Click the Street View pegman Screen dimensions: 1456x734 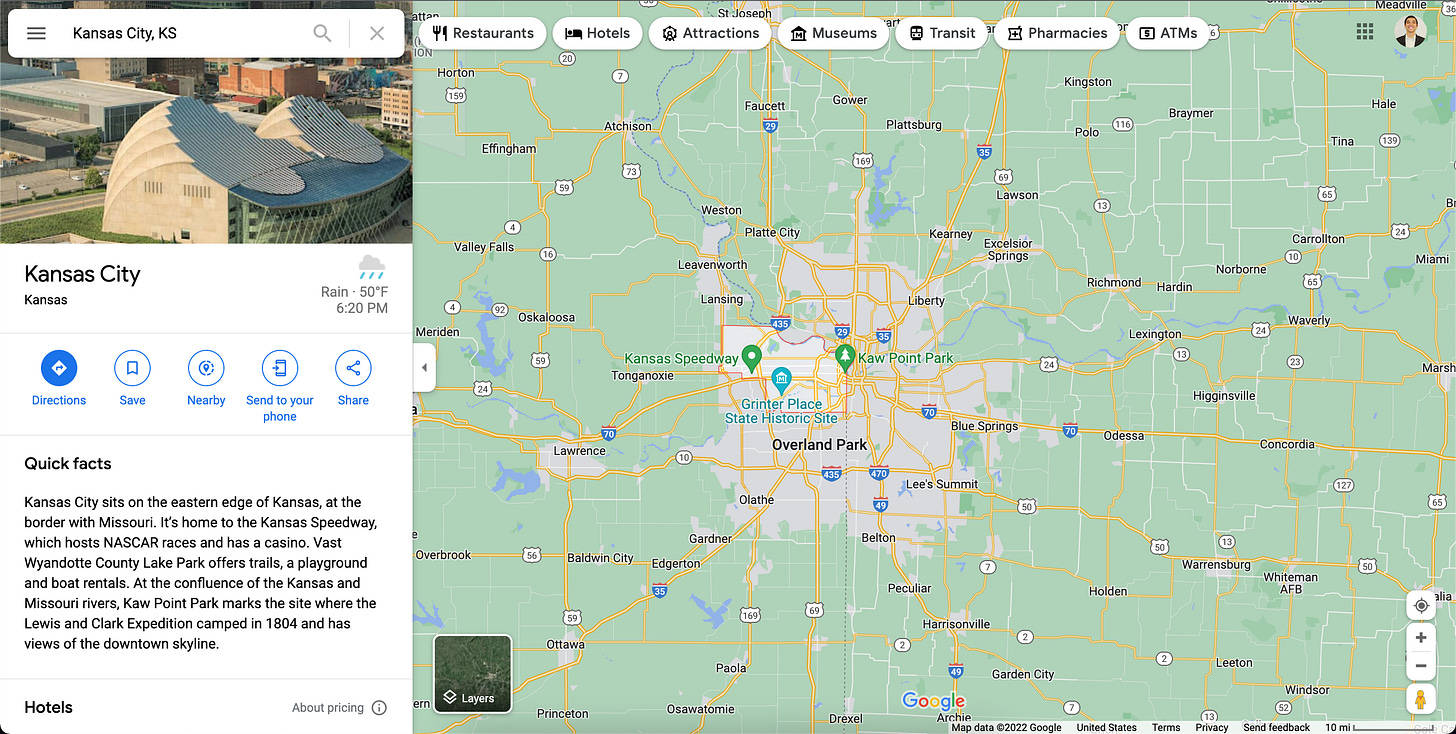point(1421,699)
